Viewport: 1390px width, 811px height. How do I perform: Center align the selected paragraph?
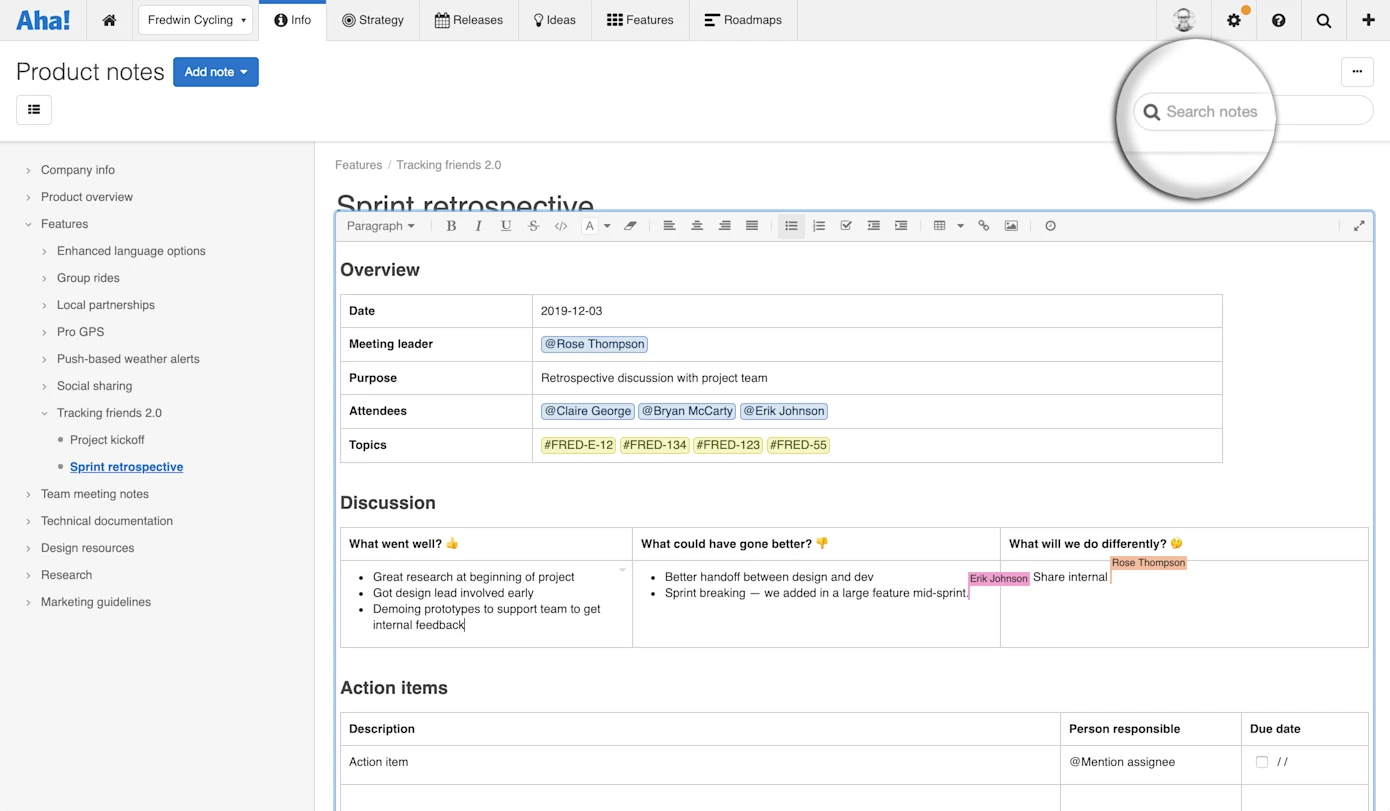[x=697, y=225]
